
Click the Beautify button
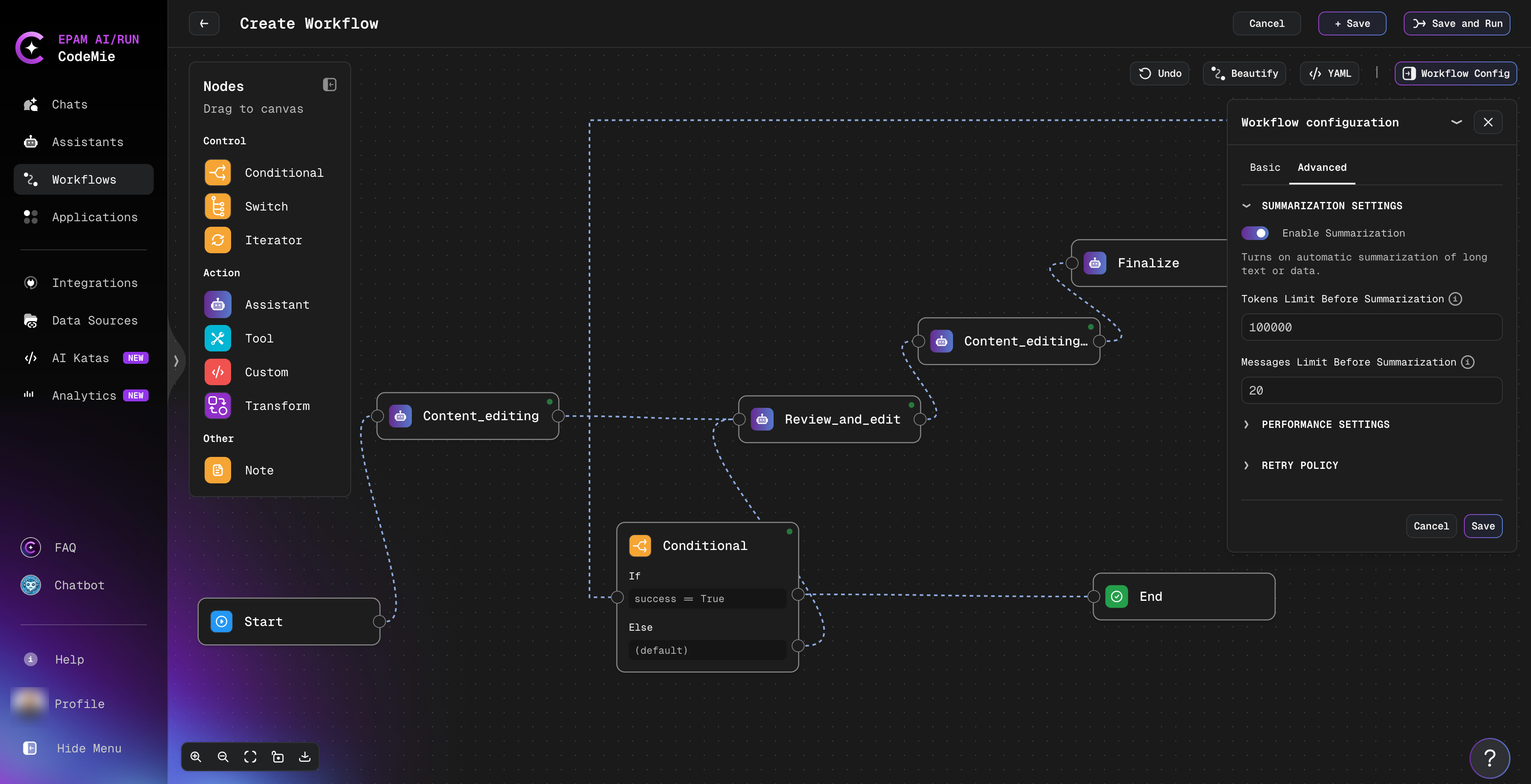(x=1244, y=73)
